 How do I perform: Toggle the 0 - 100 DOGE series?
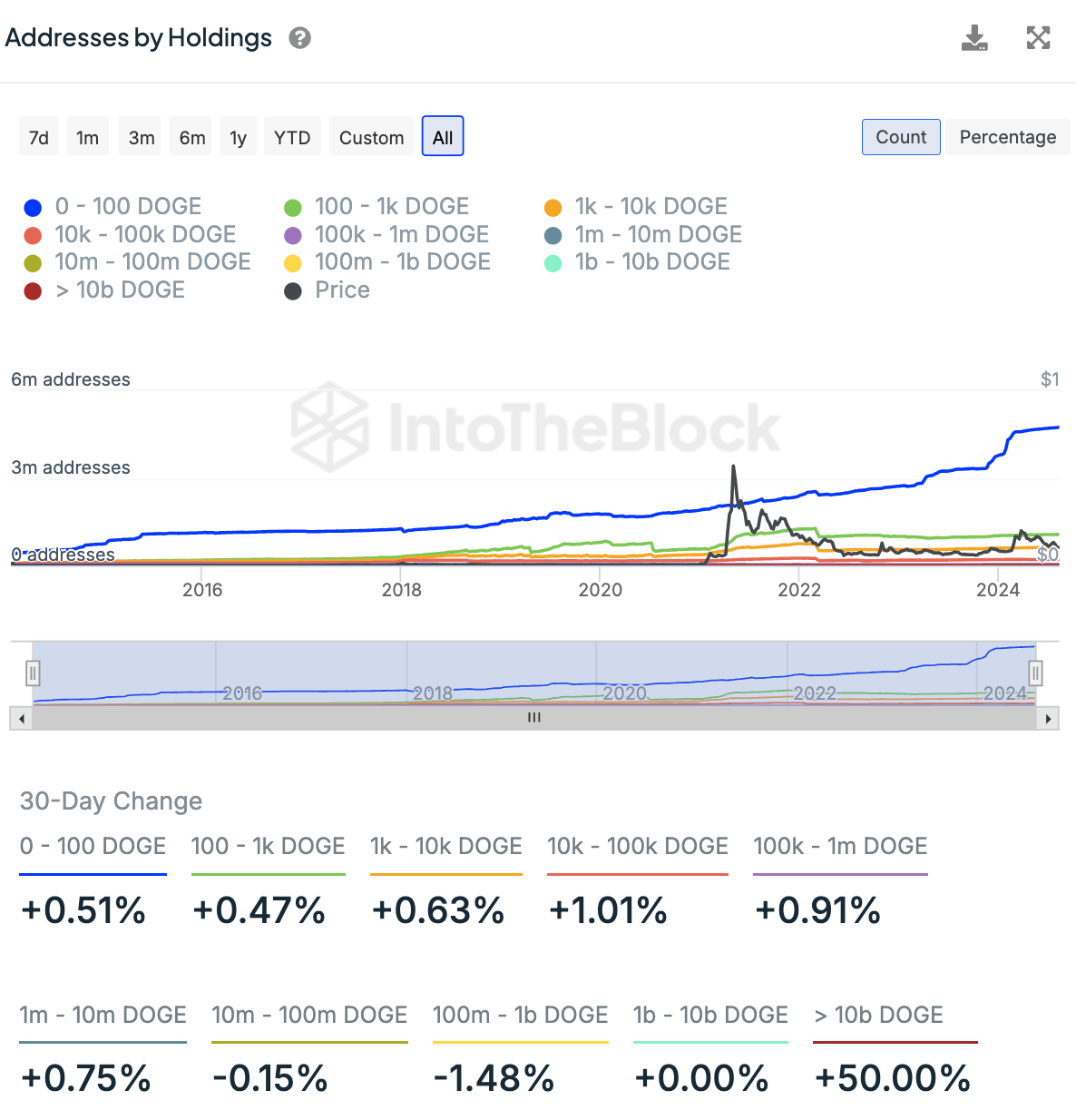coord(127,207)
